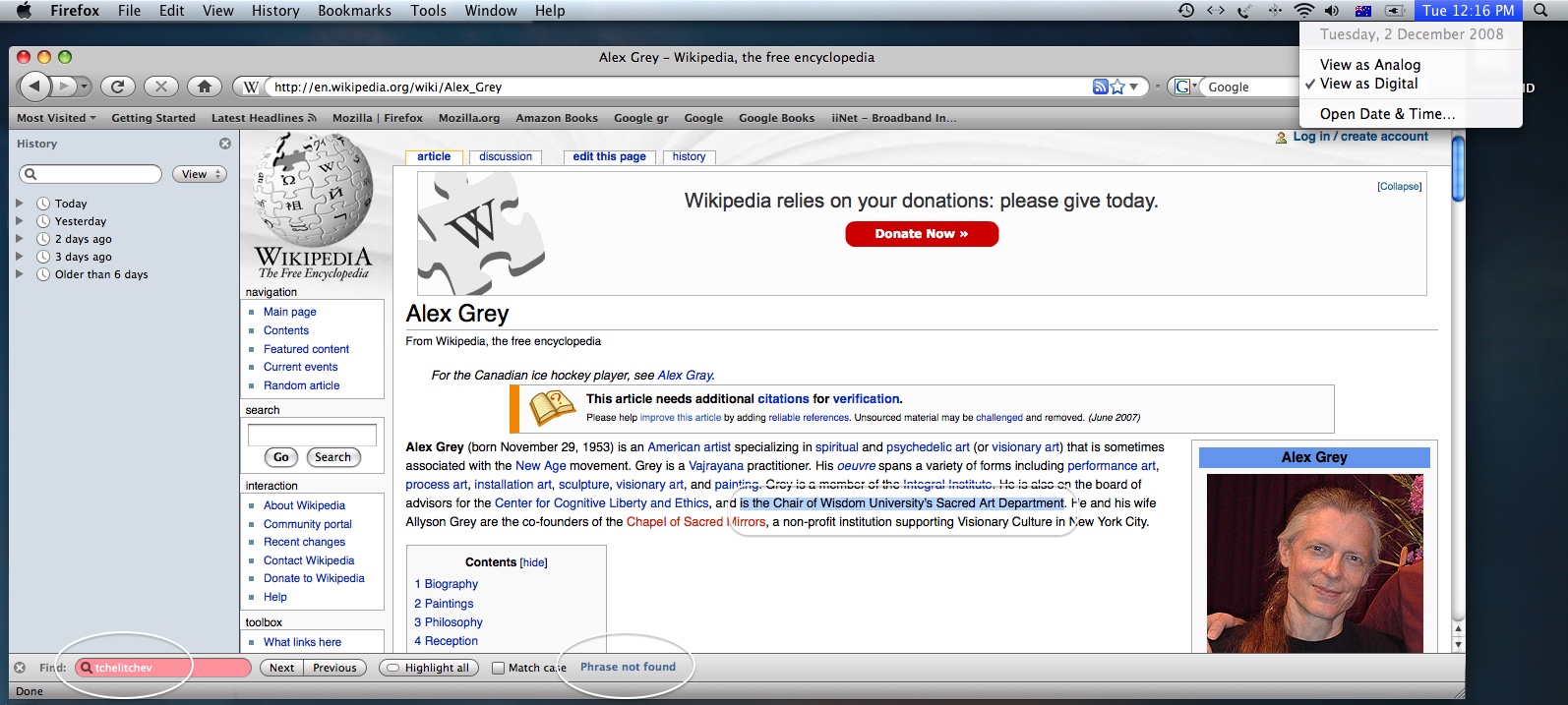Click the History sidebar search field
Viewport: 1568px width, 705px height.
coord(90,174)
